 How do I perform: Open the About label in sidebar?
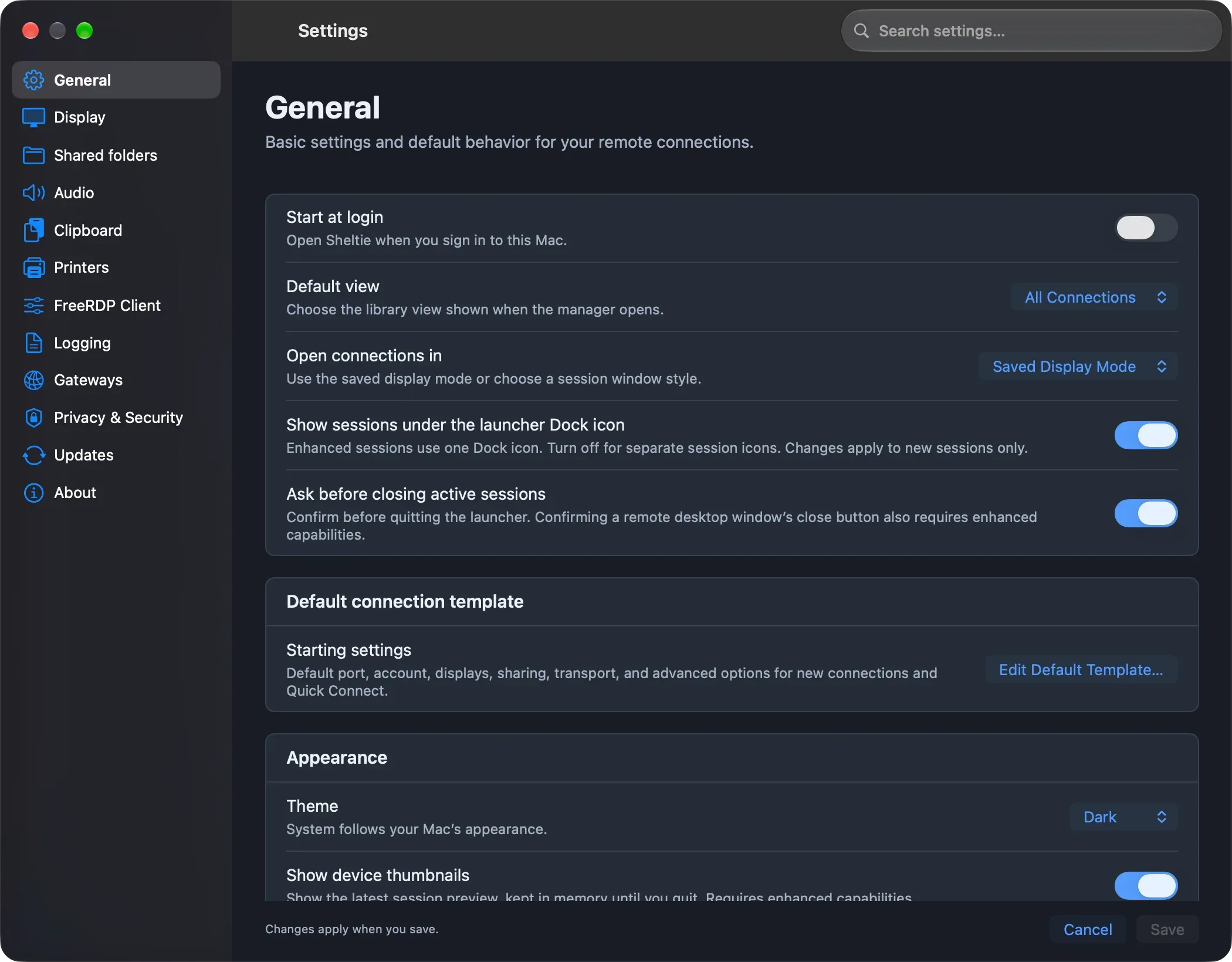[x=75, y=493]
